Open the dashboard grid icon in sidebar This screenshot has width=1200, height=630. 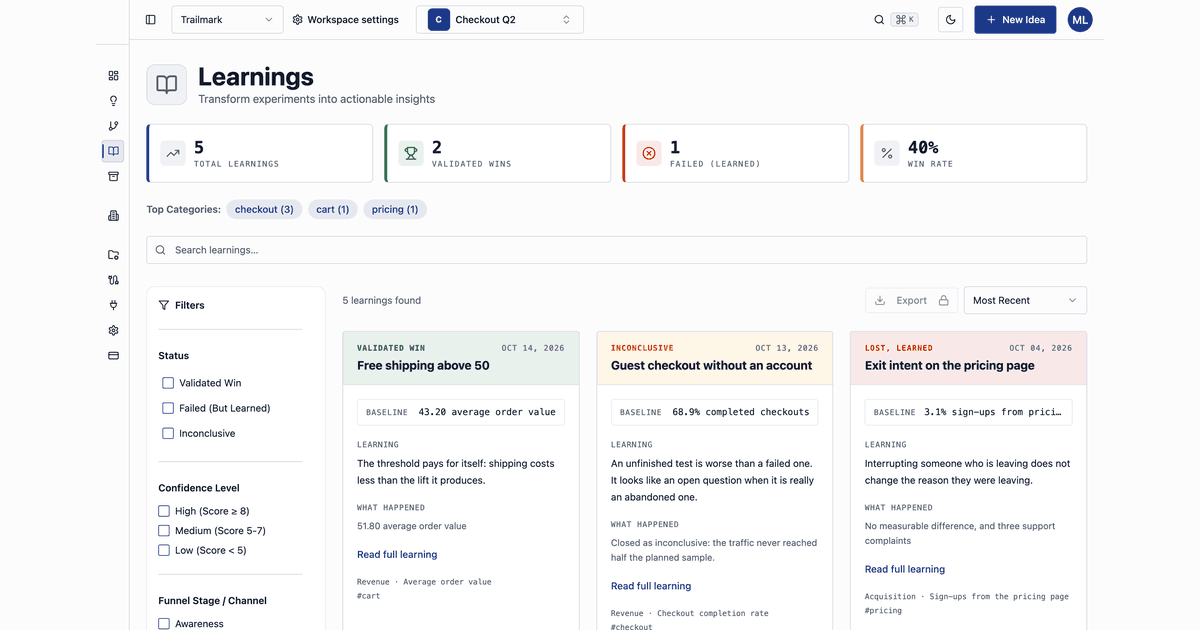click(x=113, y=76)
